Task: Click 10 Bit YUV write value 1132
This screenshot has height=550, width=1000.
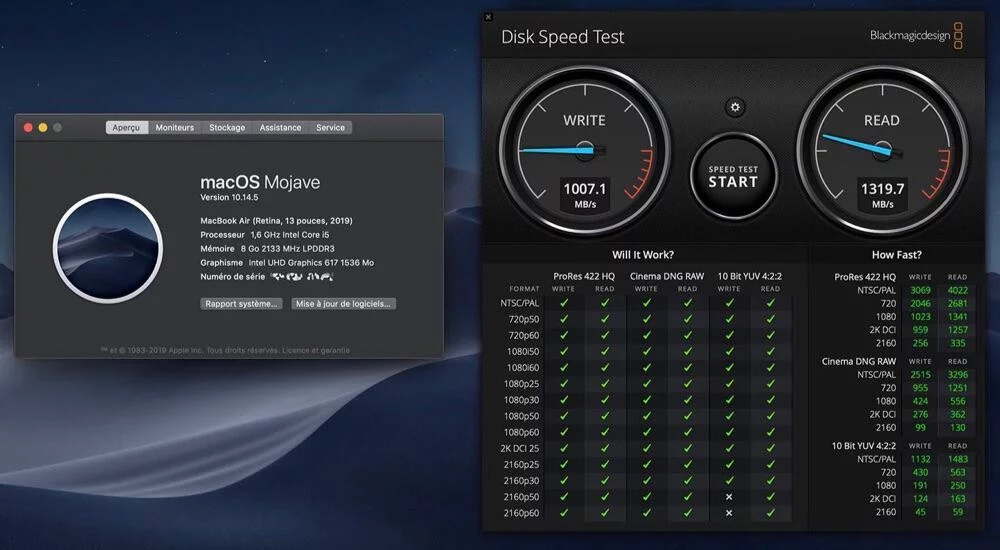Action: pyautogui.click(x=920, y=459)
